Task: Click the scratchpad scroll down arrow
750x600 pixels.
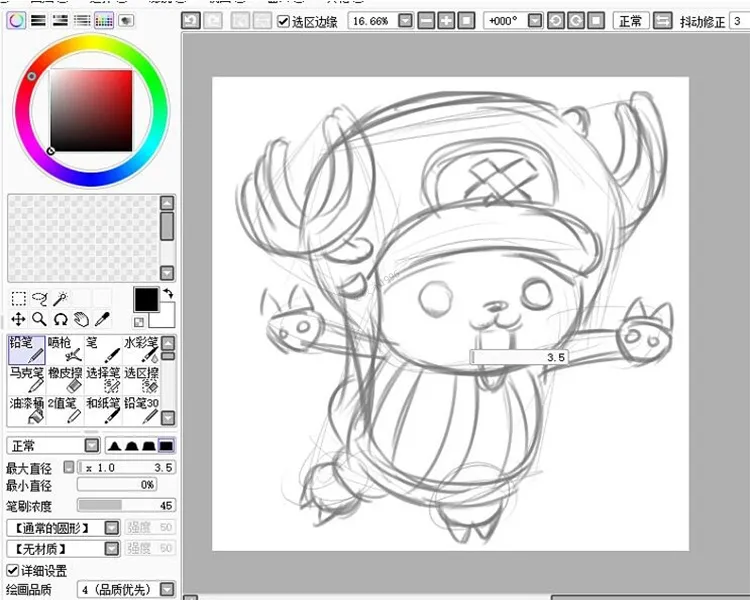Action: pyautogui.click(x=167, y=273)
